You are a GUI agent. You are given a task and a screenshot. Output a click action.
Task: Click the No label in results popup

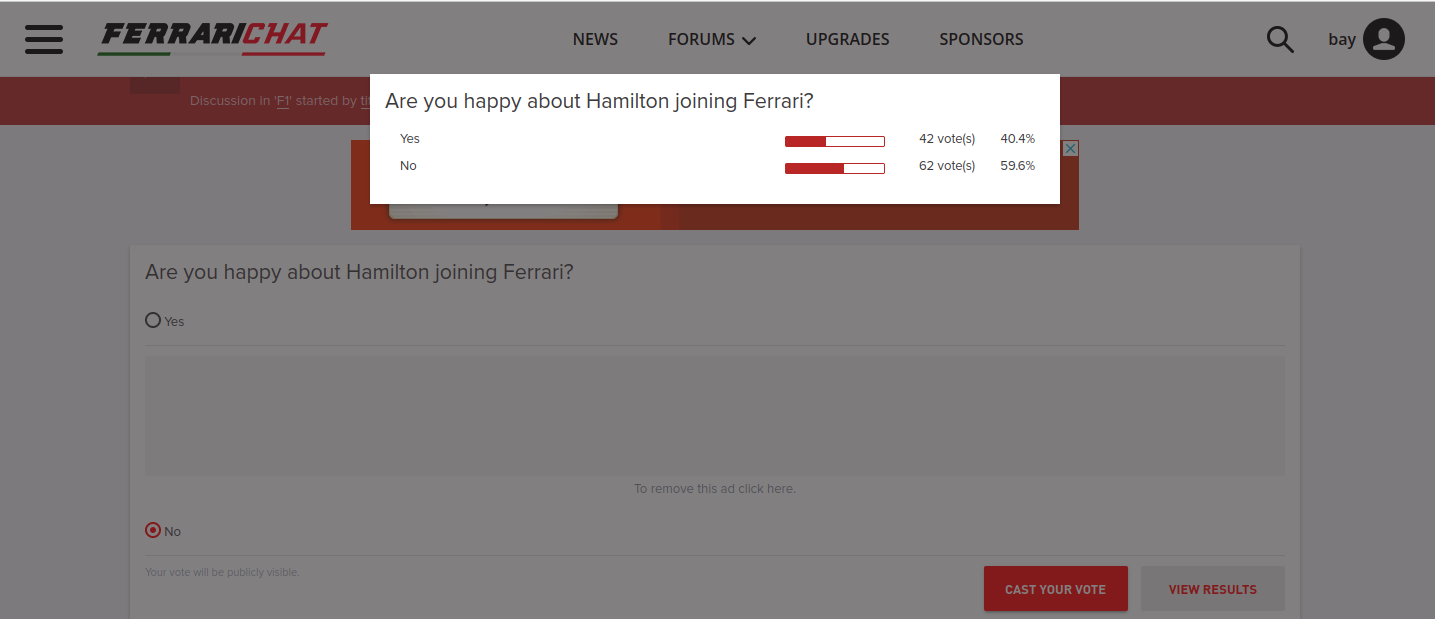(x=408, y=166)
